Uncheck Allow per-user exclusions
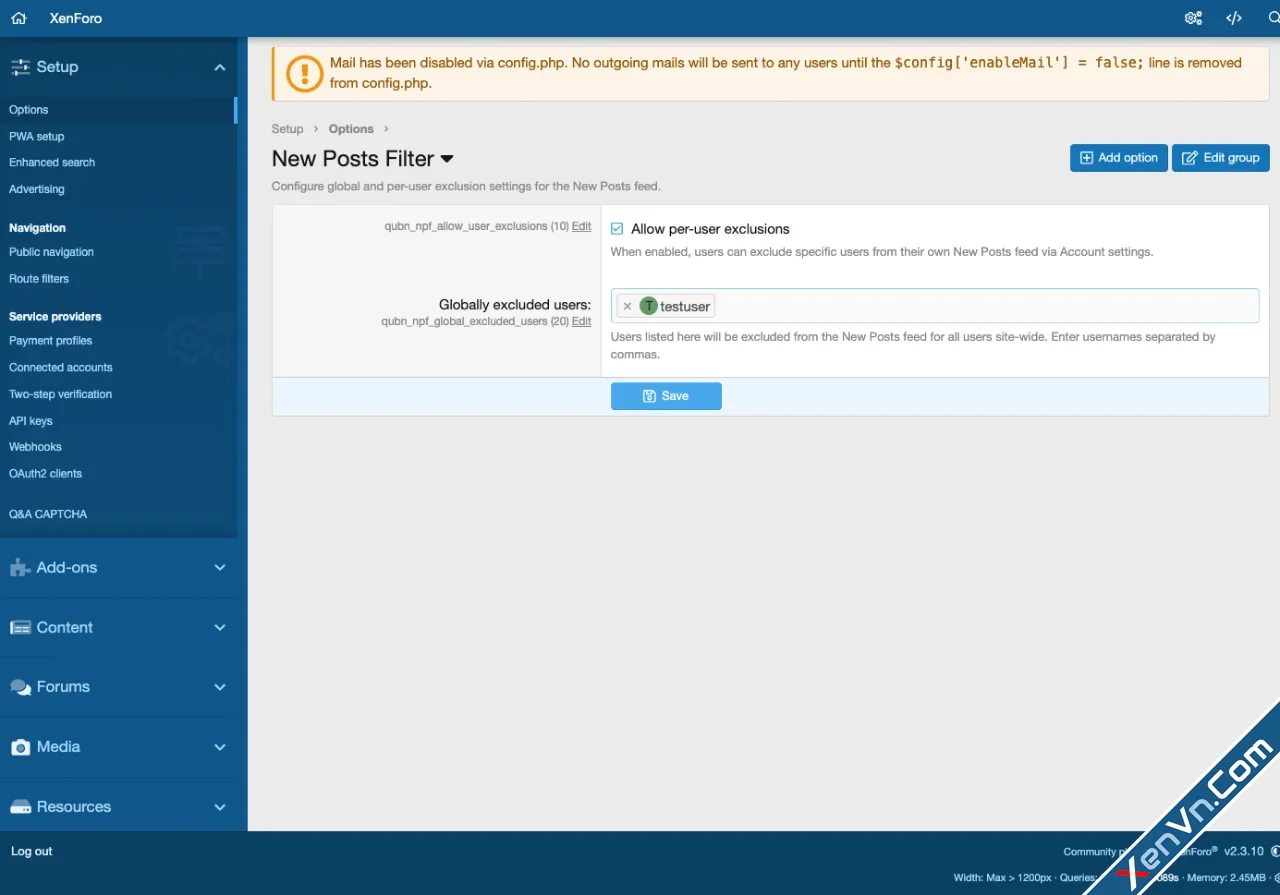Image resolution: width=1280 pixels, height=895 pixels. click(x=616, y=228)
